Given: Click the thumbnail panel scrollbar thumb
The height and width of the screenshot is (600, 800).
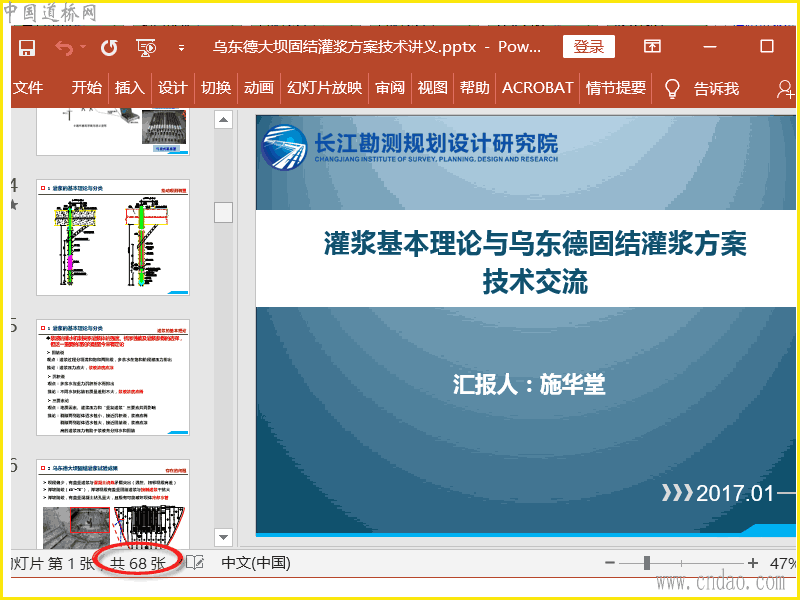Looking at the screenshot, I should point(223,212).
